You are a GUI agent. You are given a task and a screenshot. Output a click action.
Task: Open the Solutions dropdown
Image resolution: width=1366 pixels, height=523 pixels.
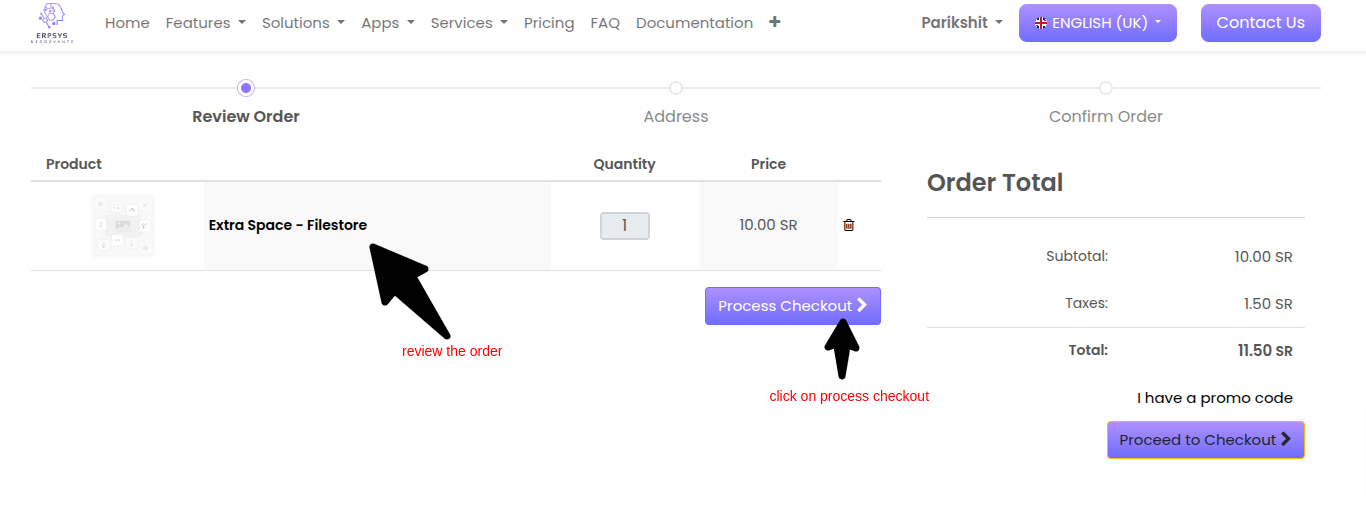point(303,23)
